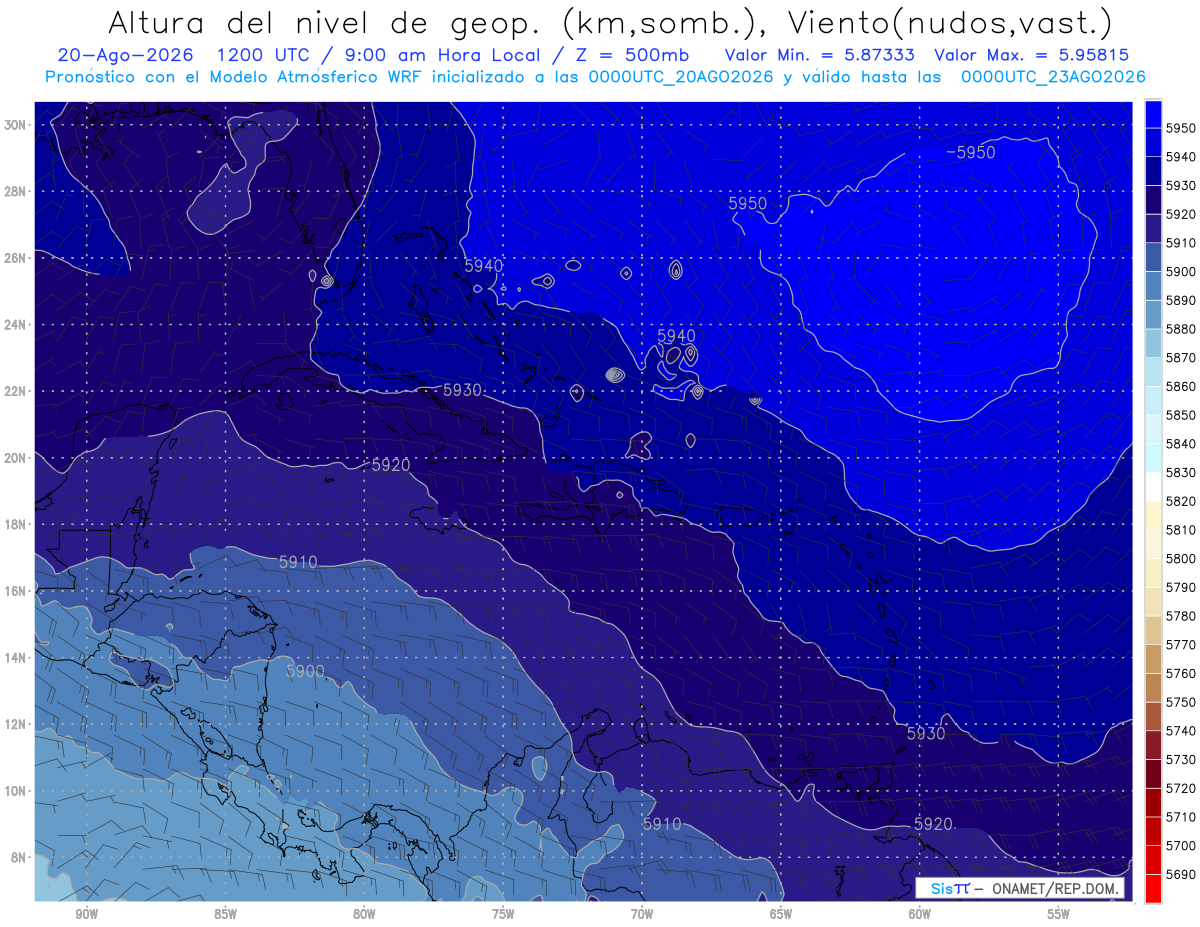This screenshot has width=1200, height=927.
Task: Click the 10N latitude axis label
Action: click(x=15, y=791)
